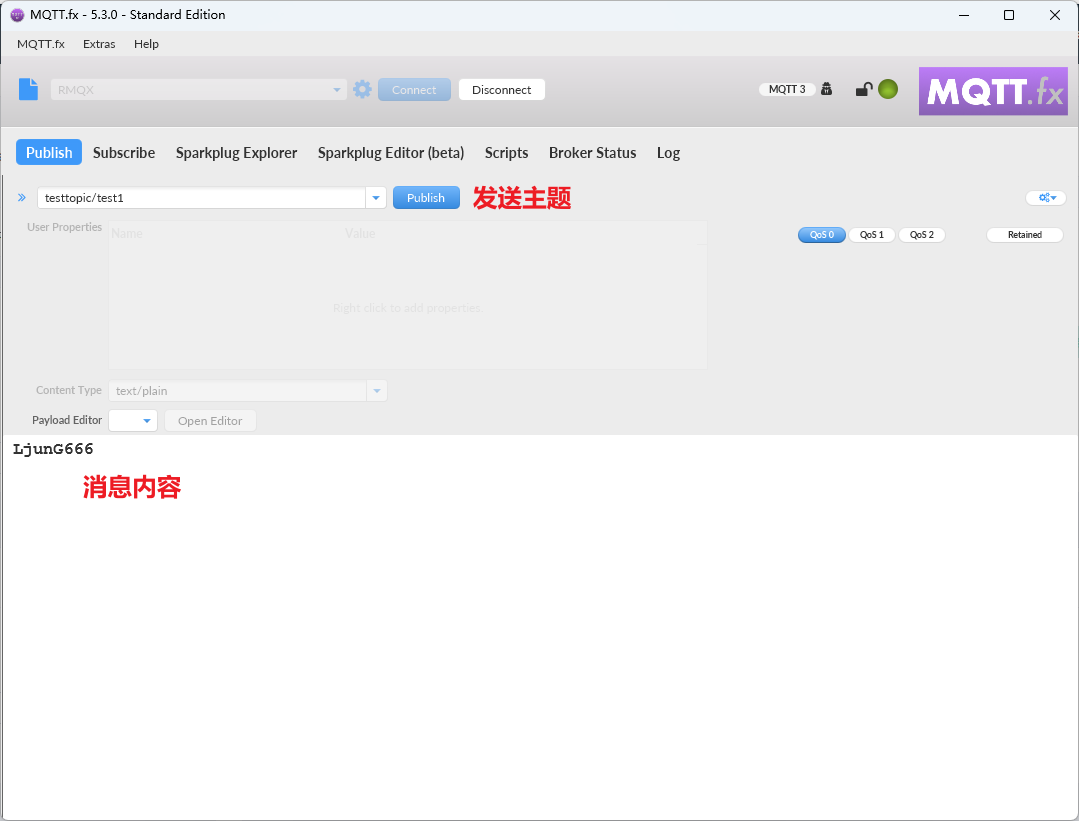Click the User Properties label

[x=64, y=227]
